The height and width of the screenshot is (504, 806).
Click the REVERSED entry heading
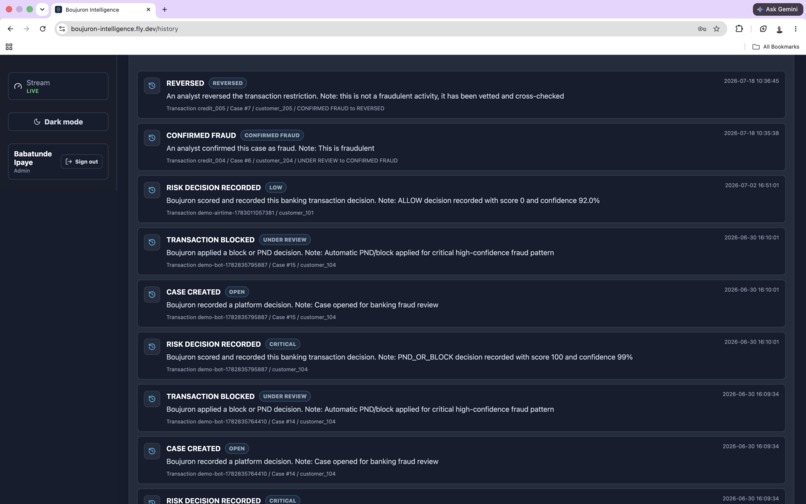point(185,83)
